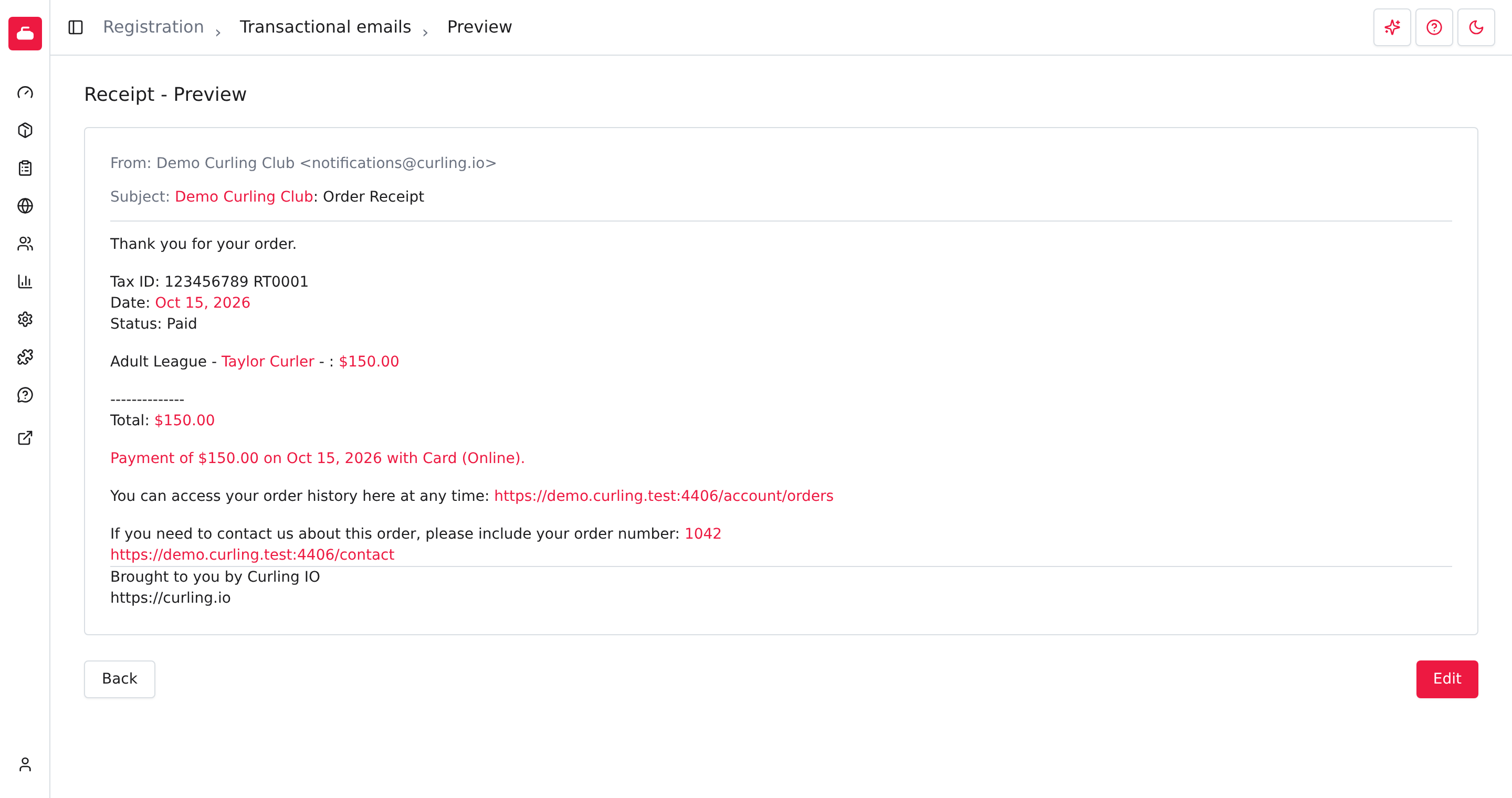Toggle dark mode with the moon icon
The width and height of the screenshot is (1512, 798).
click(1476, 27)
